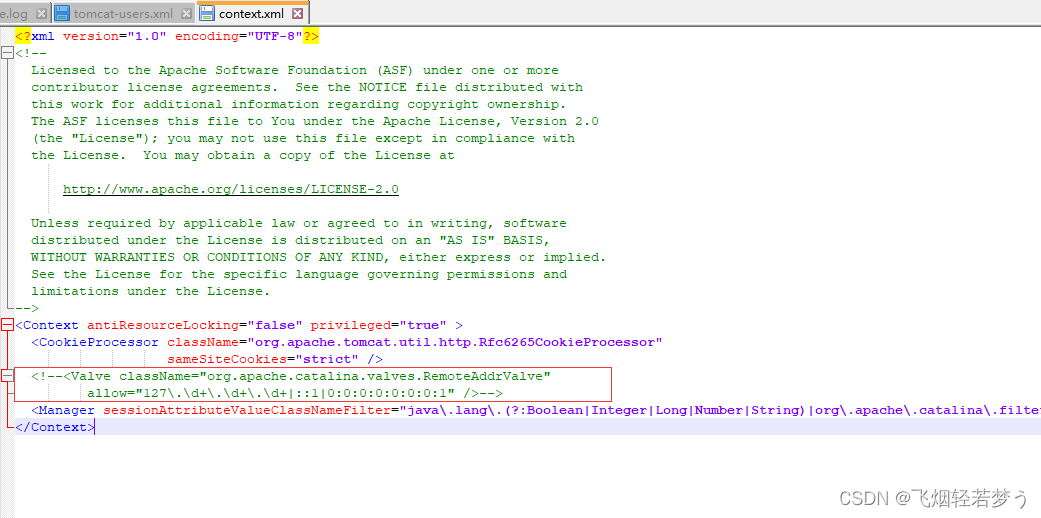Click the CookieProcessor className line
Screen dimensions: 1041x518
347,342
